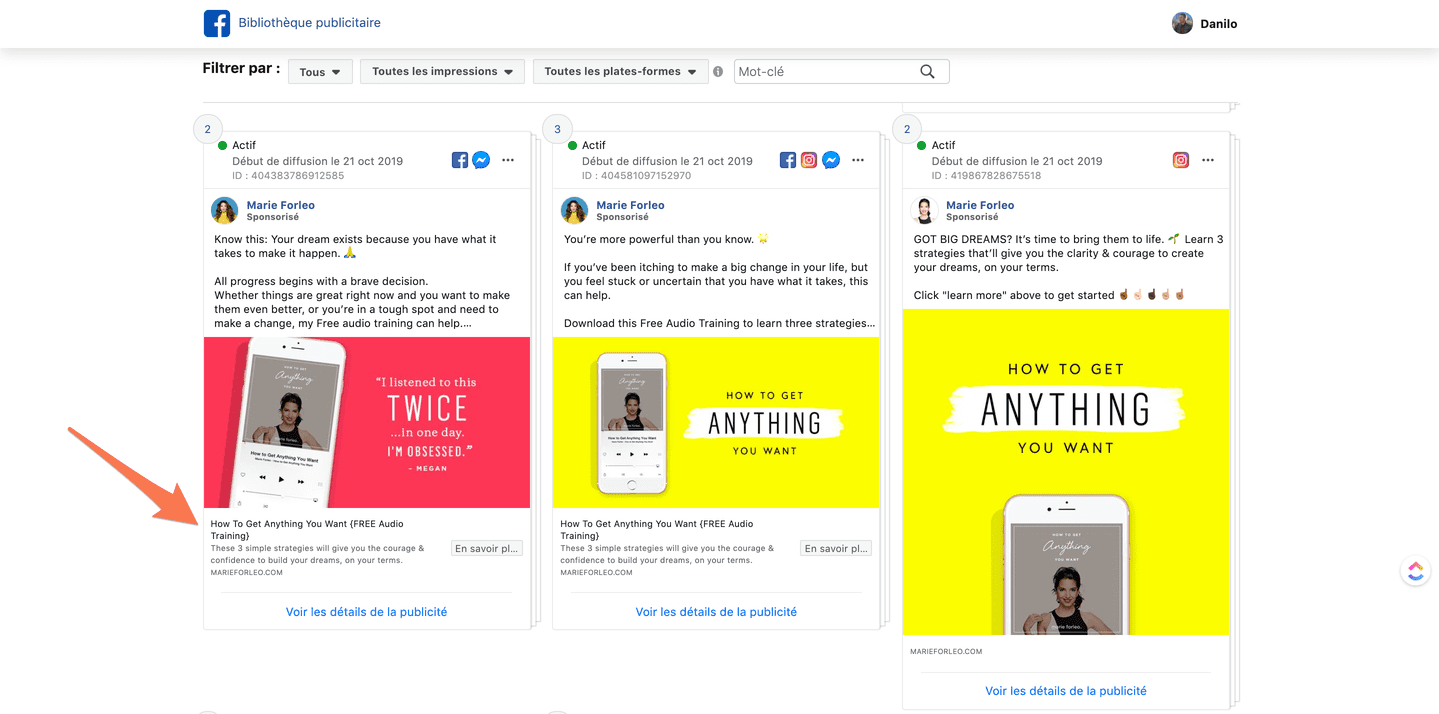
Task: Click the magnifying glass search icon
Action: 928,72
